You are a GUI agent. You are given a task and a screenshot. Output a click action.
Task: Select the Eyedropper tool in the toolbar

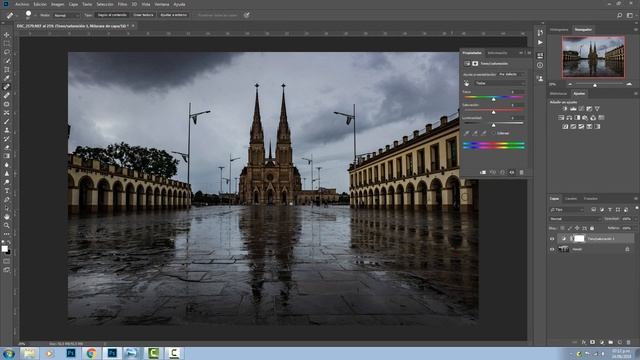click(x=7, y=78)
